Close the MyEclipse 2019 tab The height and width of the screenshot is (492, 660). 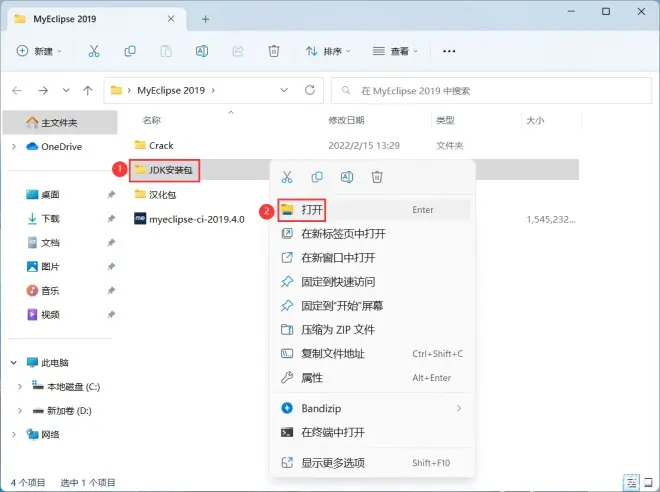pos(171,19)
